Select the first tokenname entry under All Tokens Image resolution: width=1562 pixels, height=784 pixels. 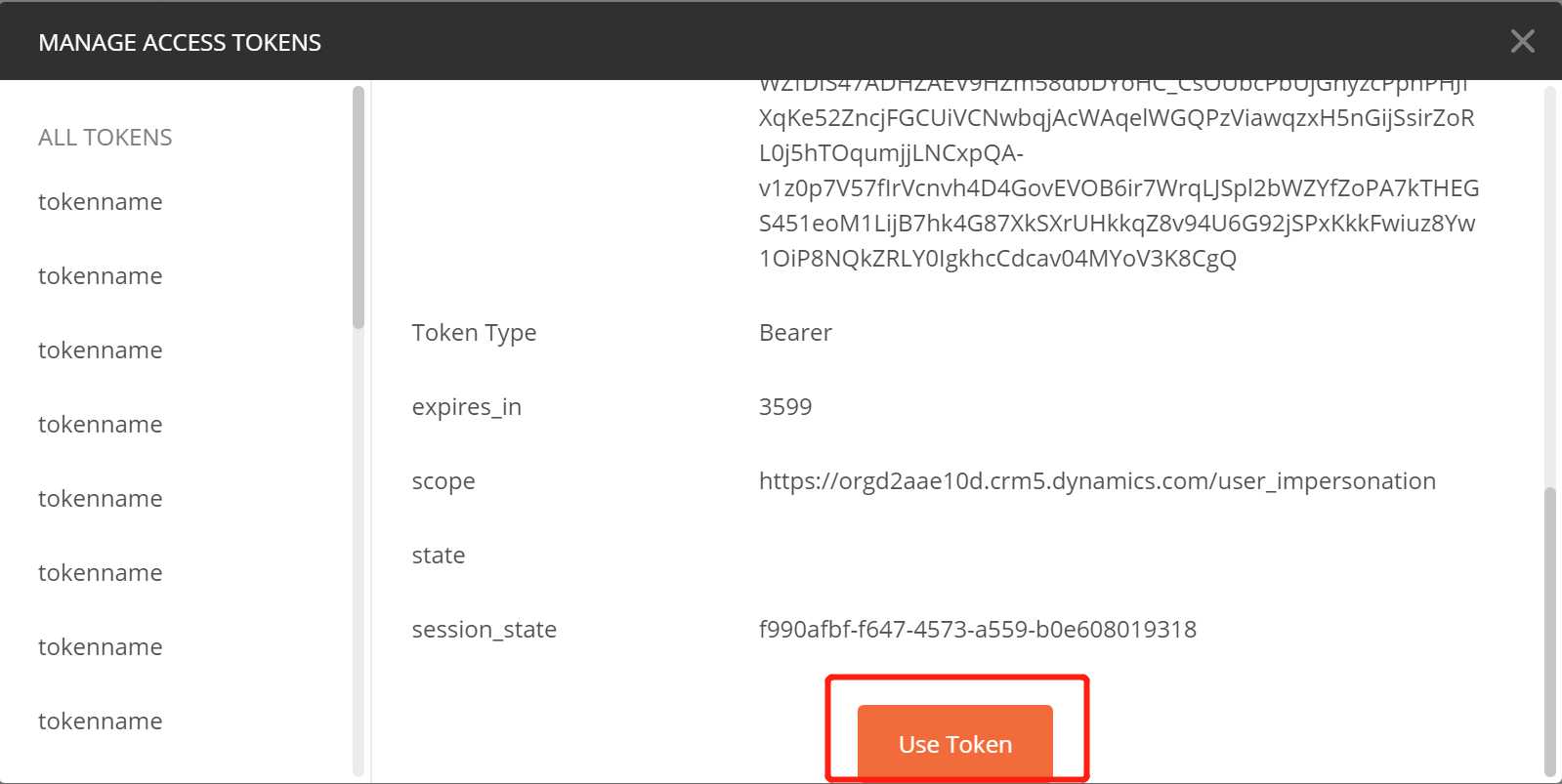(x=101, y=202)
